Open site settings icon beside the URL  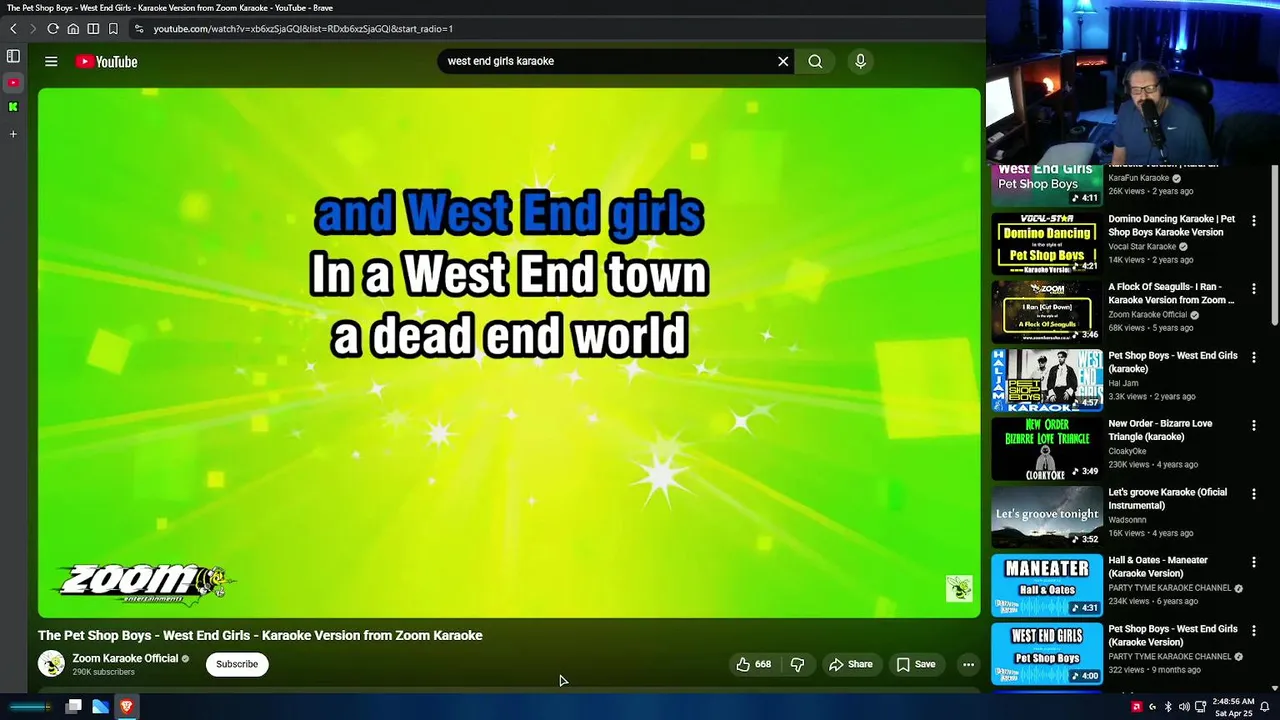pyautogui.click(x=138, y=29)
